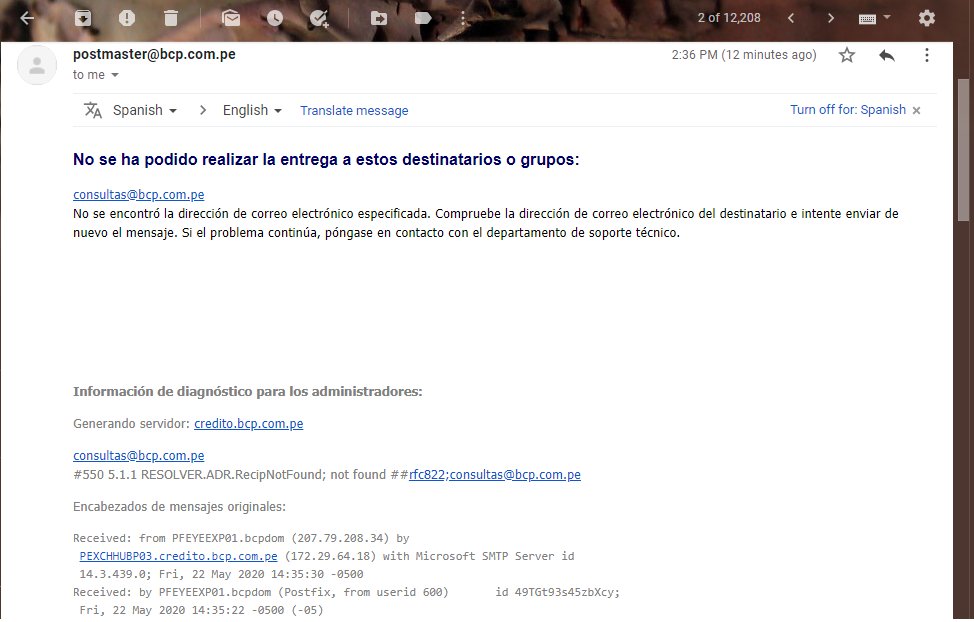Click the 'Encabezados de mensajes originales' line

point(180,506)
